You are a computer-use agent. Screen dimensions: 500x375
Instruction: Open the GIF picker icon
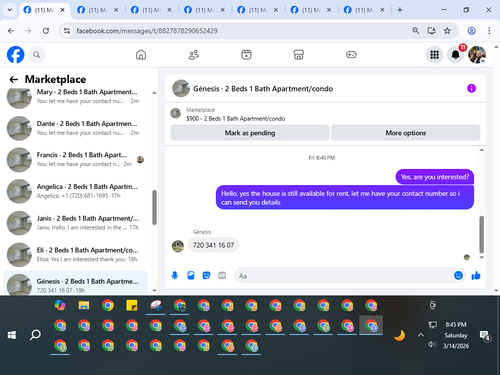pyautogui.click(x=222, y=275)
